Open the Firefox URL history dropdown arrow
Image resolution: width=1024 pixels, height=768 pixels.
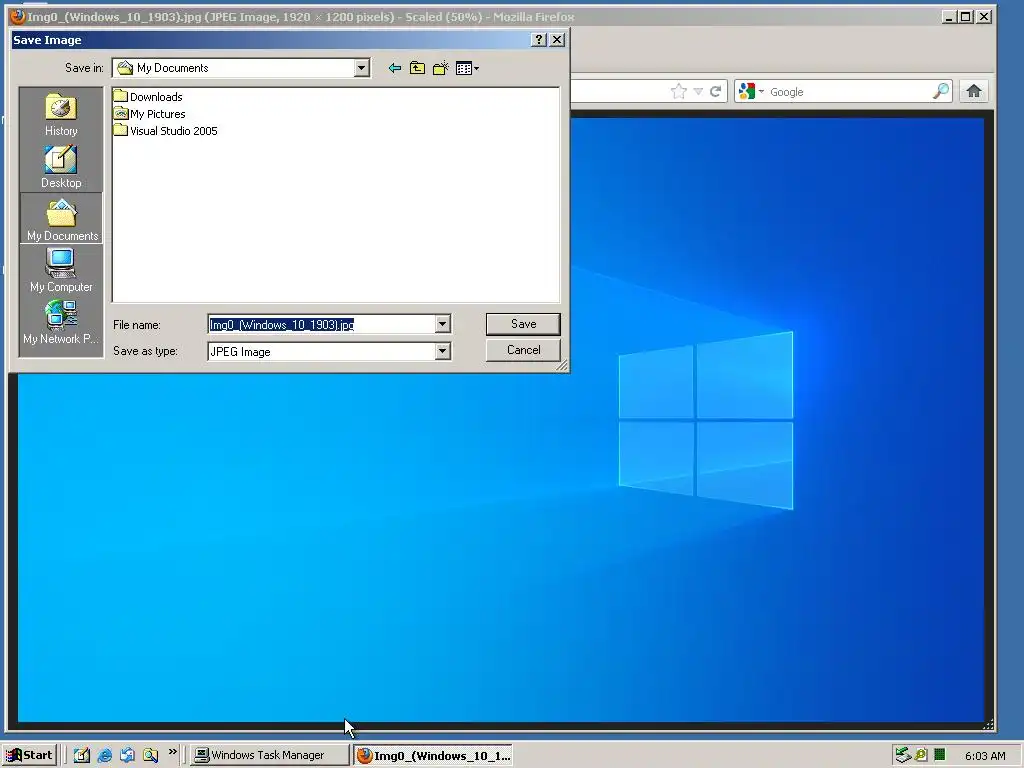[698, 91]
